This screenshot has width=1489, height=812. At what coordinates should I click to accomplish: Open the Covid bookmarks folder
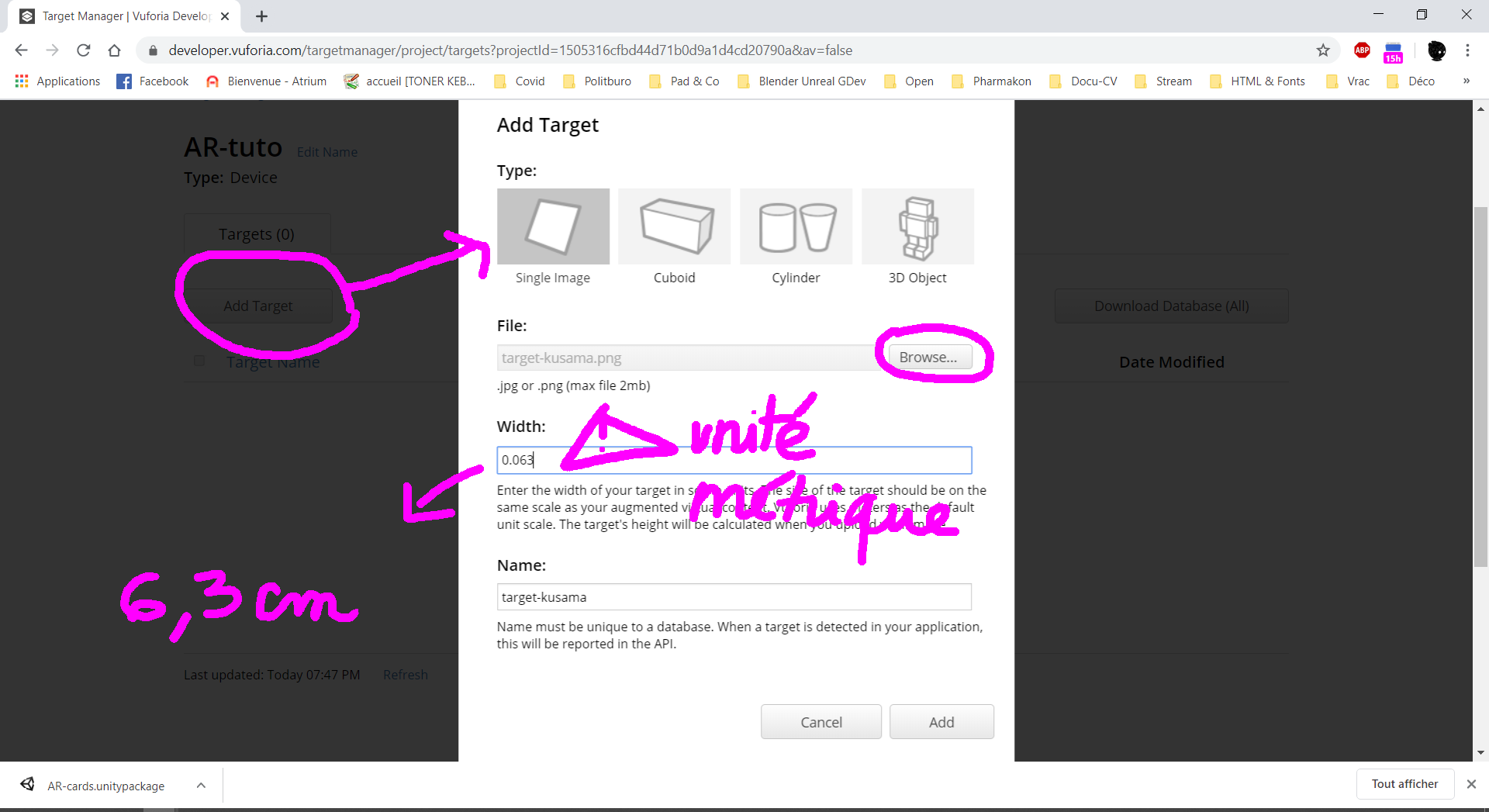coord(520,81)
